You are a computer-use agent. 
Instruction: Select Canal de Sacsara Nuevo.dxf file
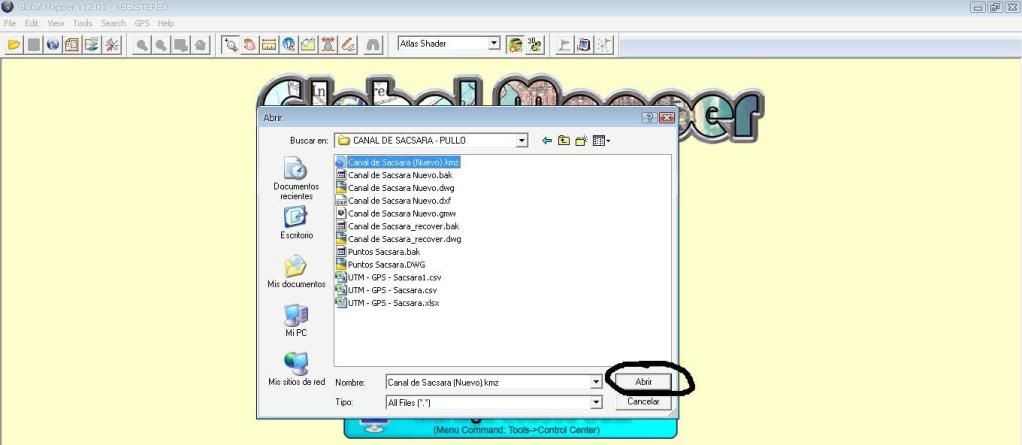(x=394, y=201)
